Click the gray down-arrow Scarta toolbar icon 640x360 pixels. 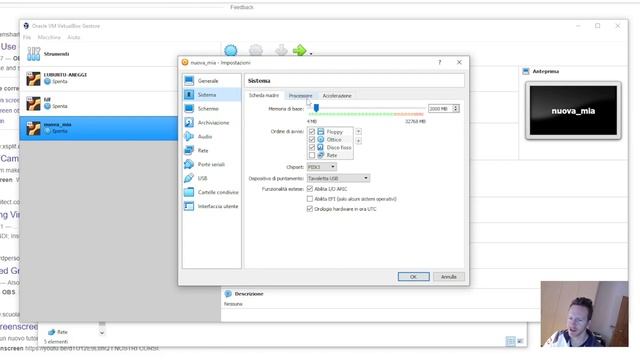click(281, 50)
